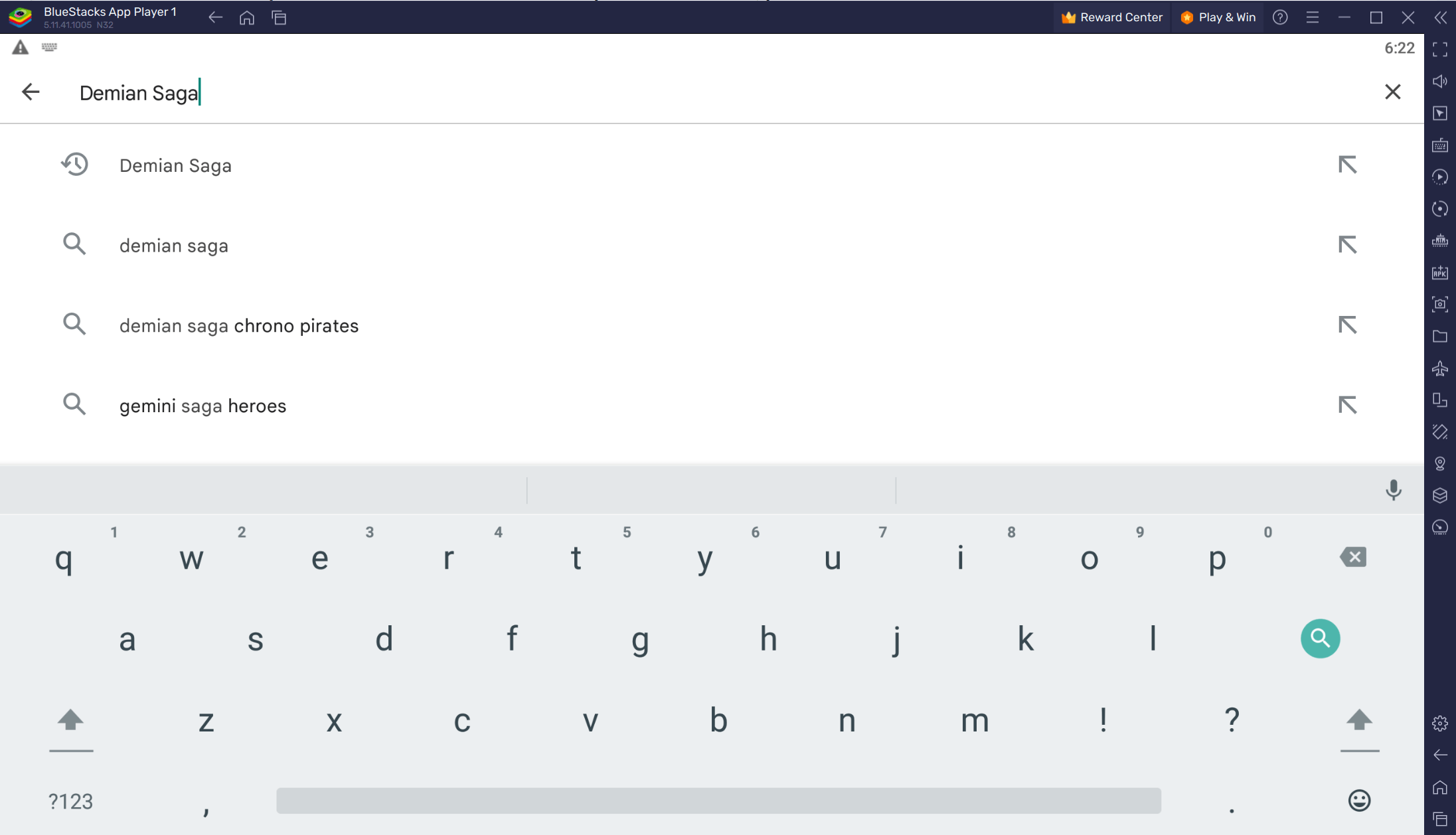Click the volume icon in sidebar
This screenshot has height=835, width=1456.
[1439, 81]
